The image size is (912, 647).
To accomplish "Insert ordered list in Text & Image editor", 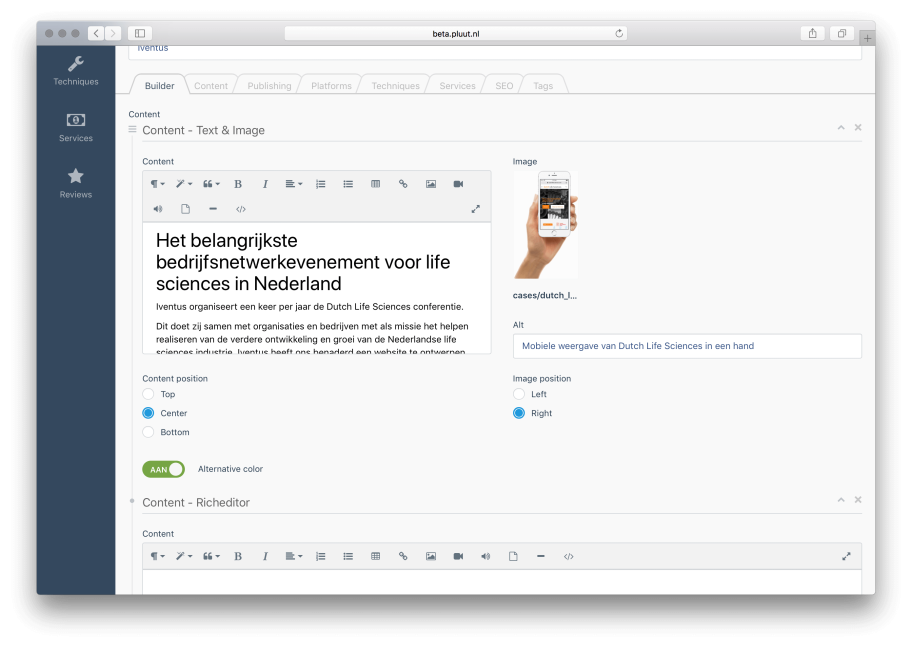I will point(320,184).
